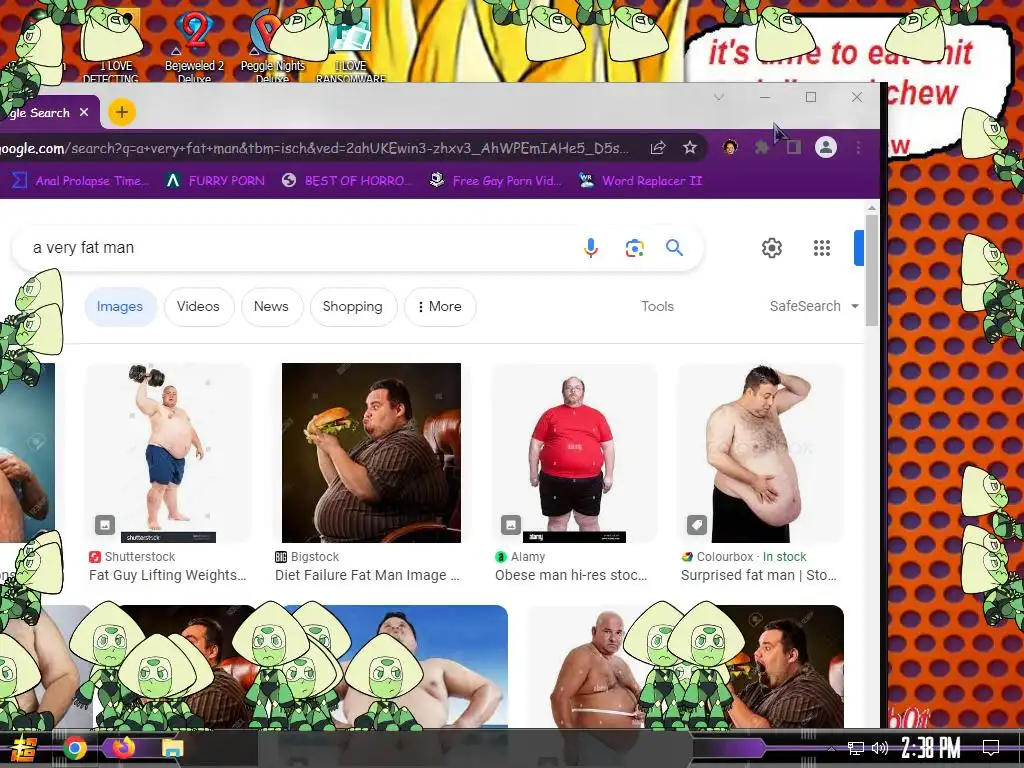Screen dimensions: 1024x768
Task: Click the Obese man hi-res stock title
Action: [571, 575]
